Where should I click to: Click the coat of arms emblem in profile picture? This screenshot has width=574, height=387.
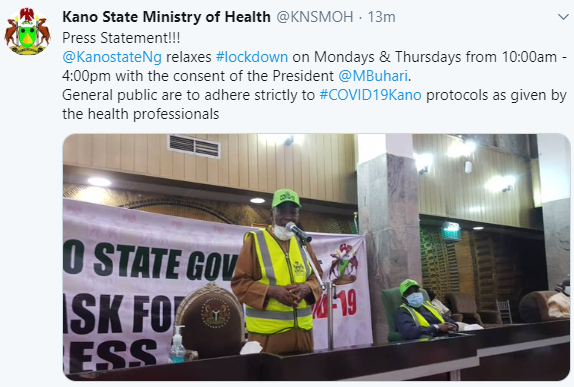pyautogui.click(x=27, y=31)
